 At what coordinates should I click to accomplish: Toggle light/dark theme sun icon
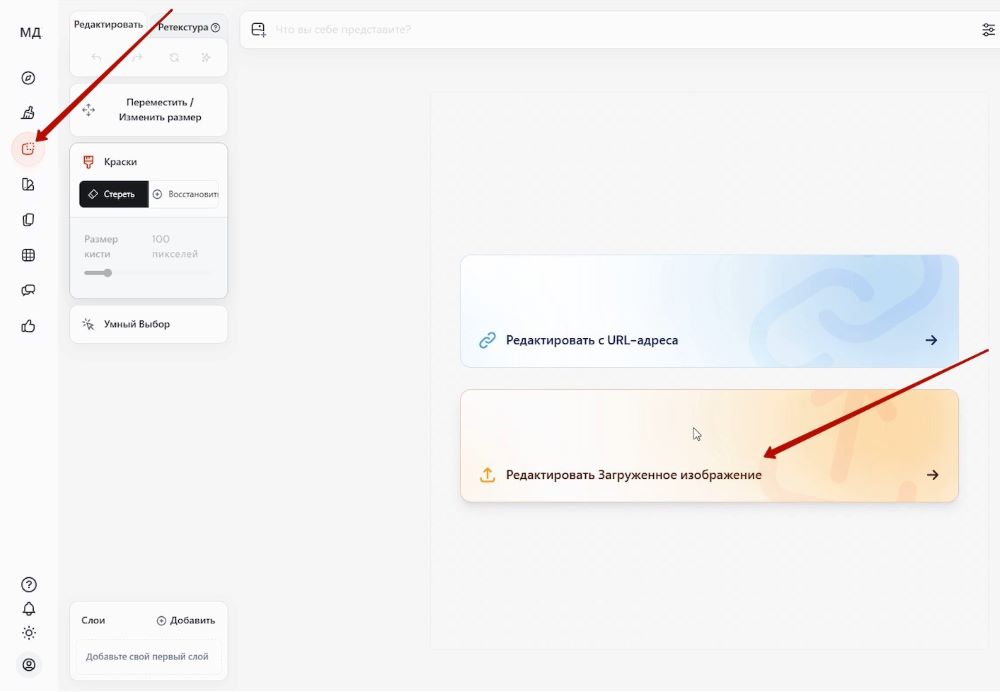click(29, 632)
